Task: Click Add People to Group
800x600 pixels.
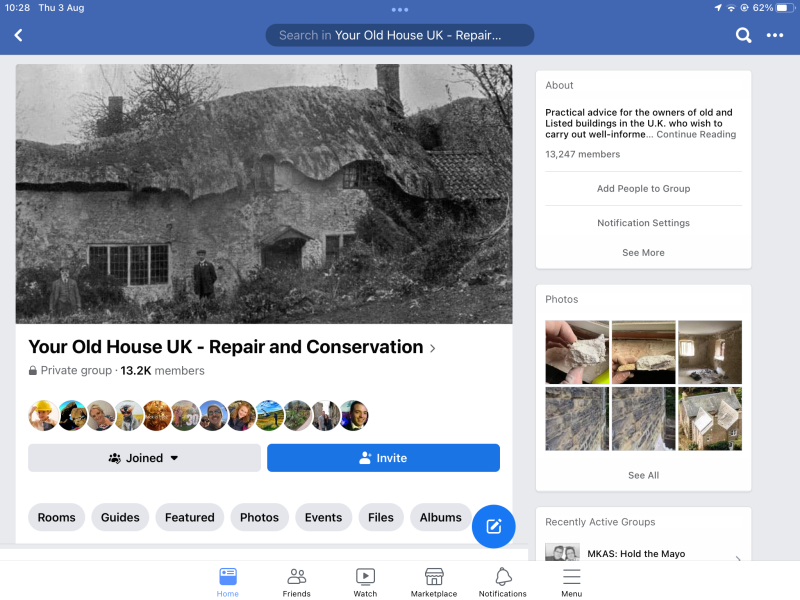Action: click(643, 189)
